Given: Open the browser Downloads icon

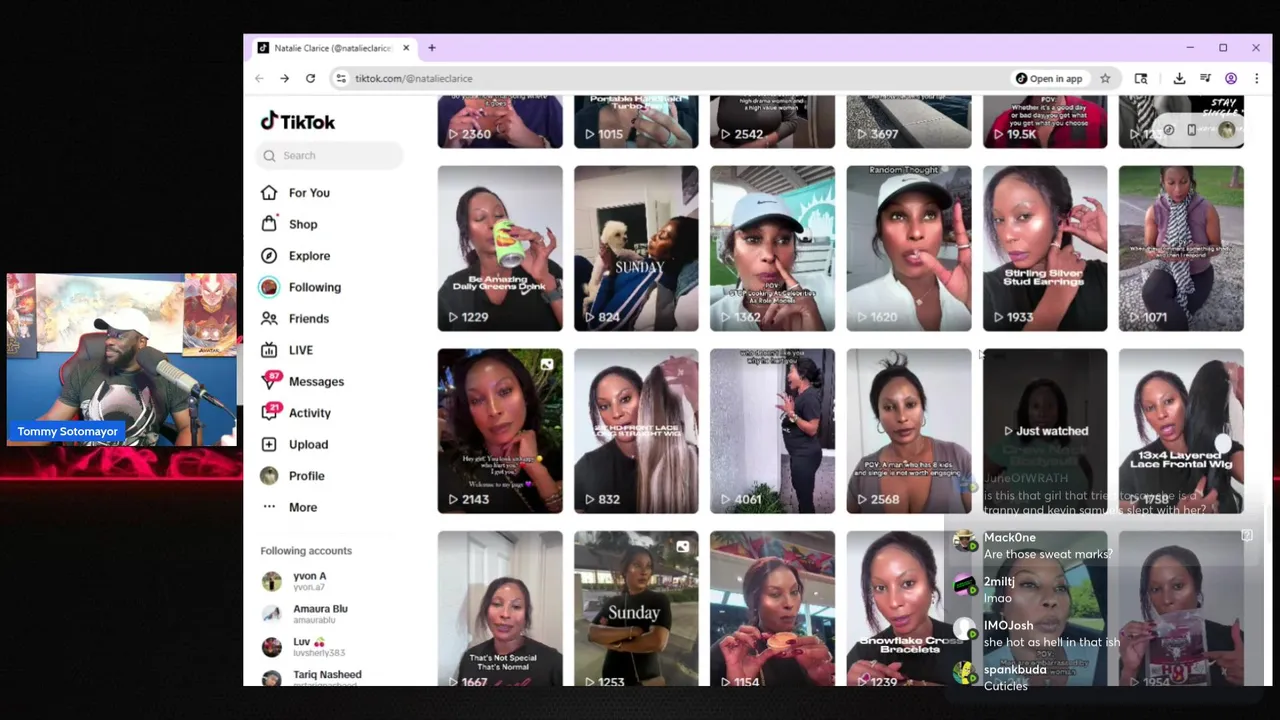Looking at the screenshot, I should (1179, 78).
